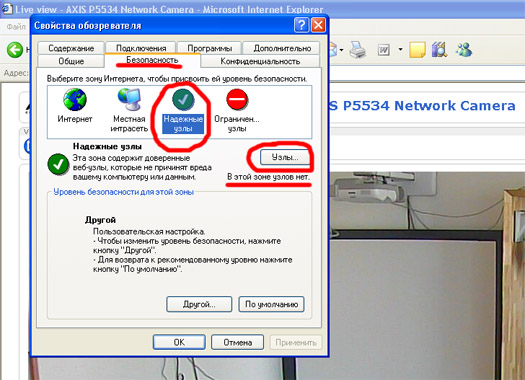
Task: Click the Messenger people icon in IE toolbar
Action: [x=464, y=50]
